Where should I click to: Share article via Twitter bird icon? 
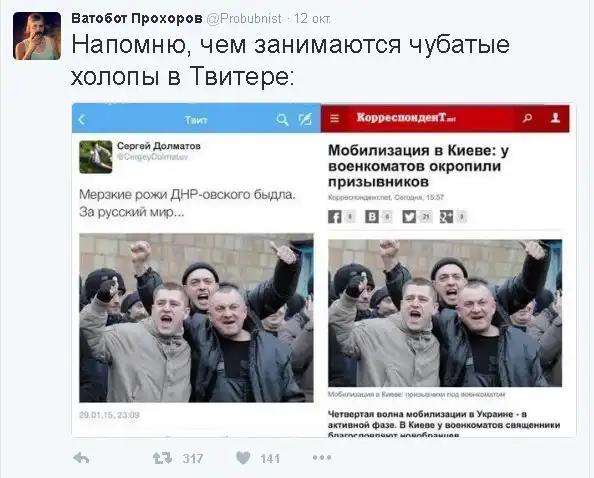click(x=409, y=217)
